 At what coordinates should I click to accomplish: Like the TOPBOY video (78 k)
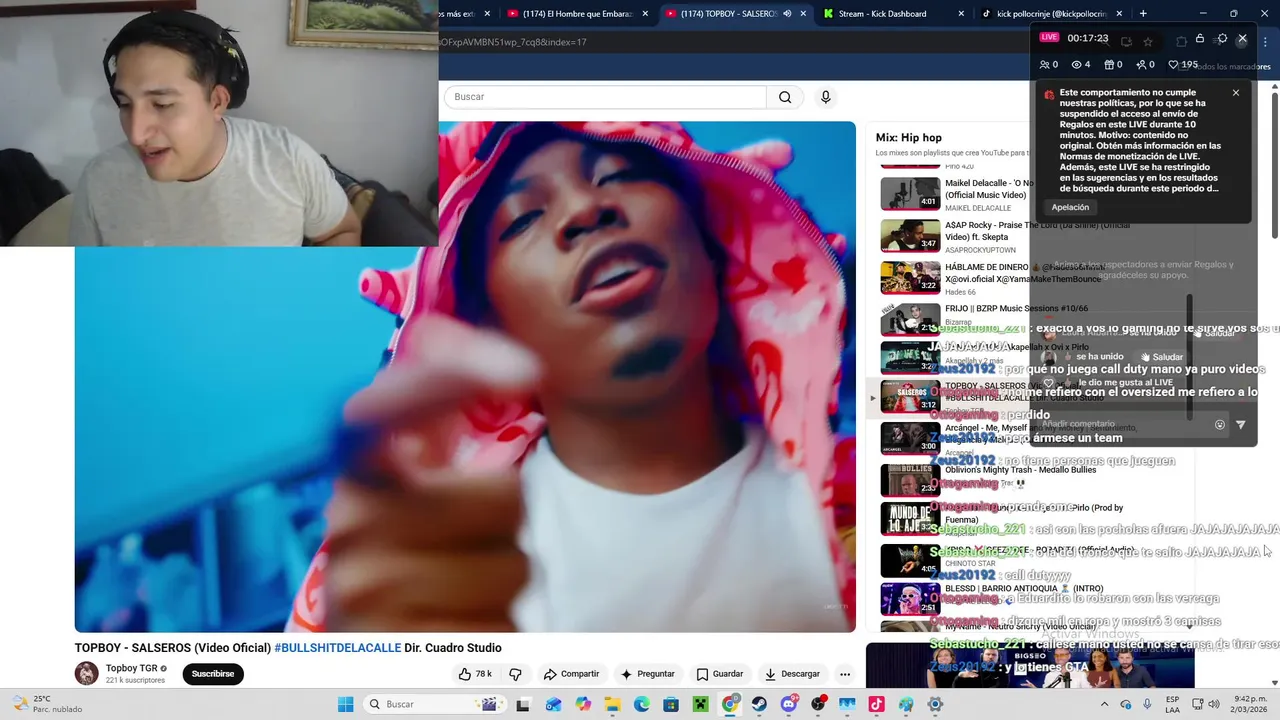pos(475,674)
